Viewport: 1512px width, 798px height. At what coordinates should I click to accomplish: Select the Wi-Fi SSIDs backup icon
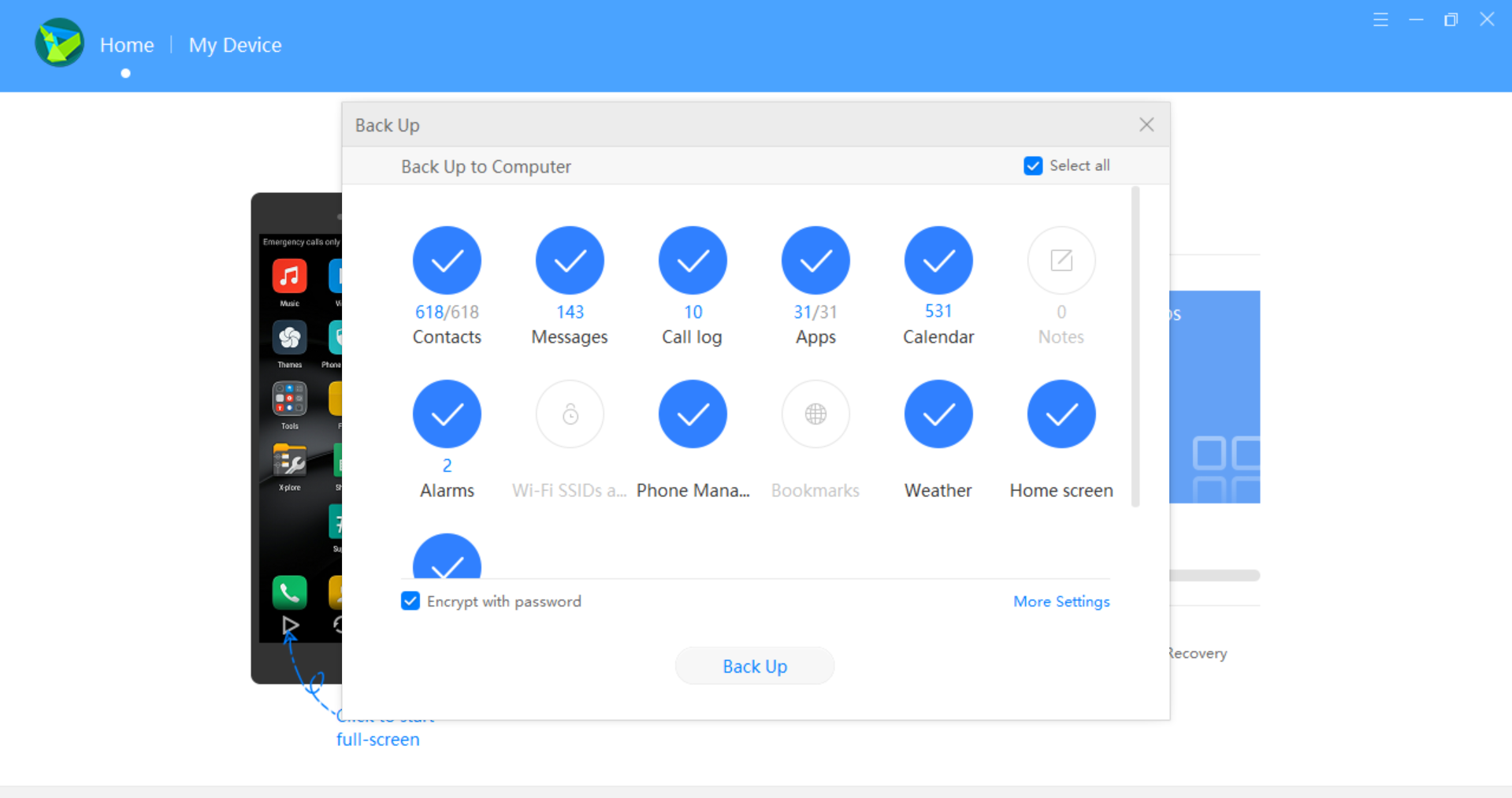(570, 414)
